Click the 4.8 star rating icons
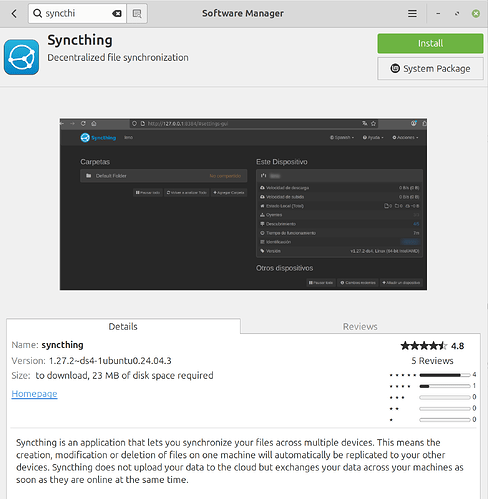This screenshot has height=499, width=488. pyautogui.click(x=424, y=346)
